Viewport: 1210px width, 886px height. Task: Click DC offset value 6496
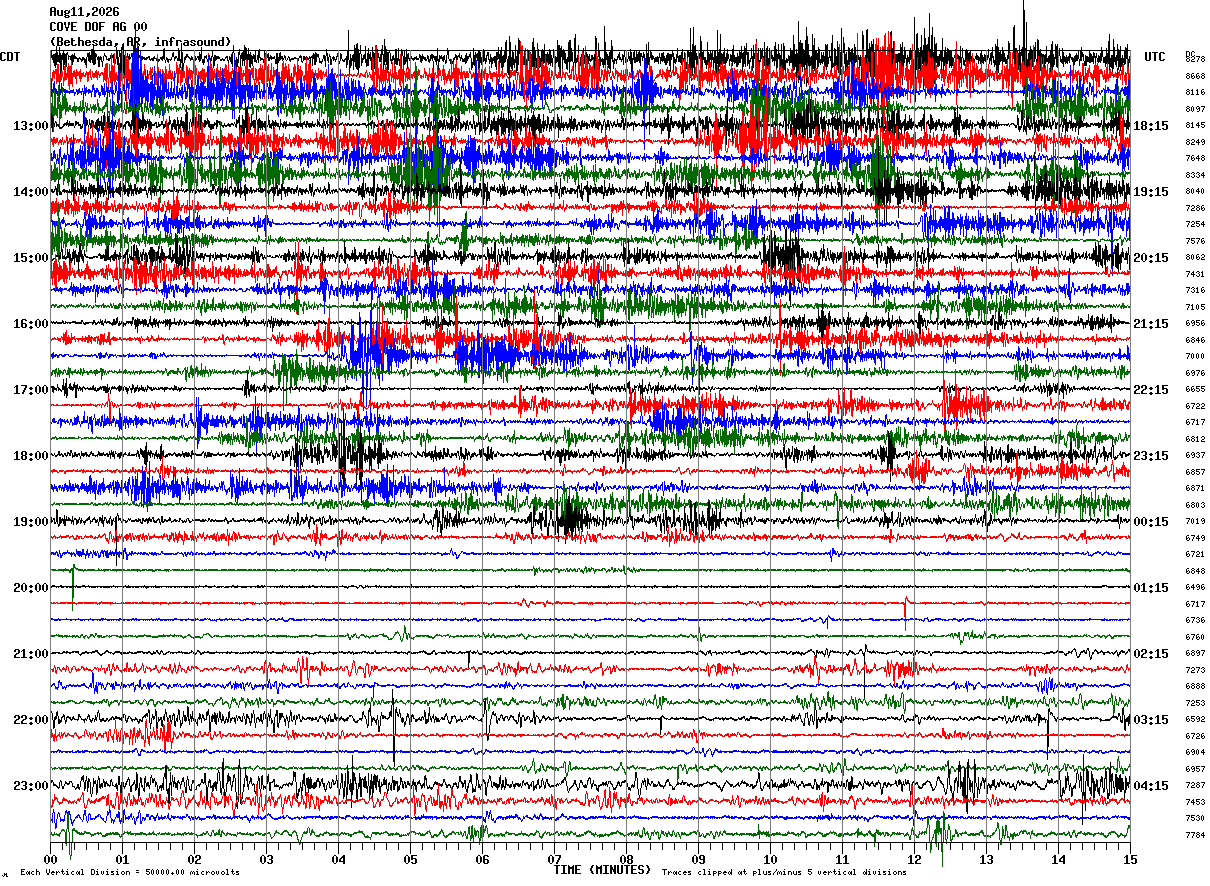coord(1195,587)
